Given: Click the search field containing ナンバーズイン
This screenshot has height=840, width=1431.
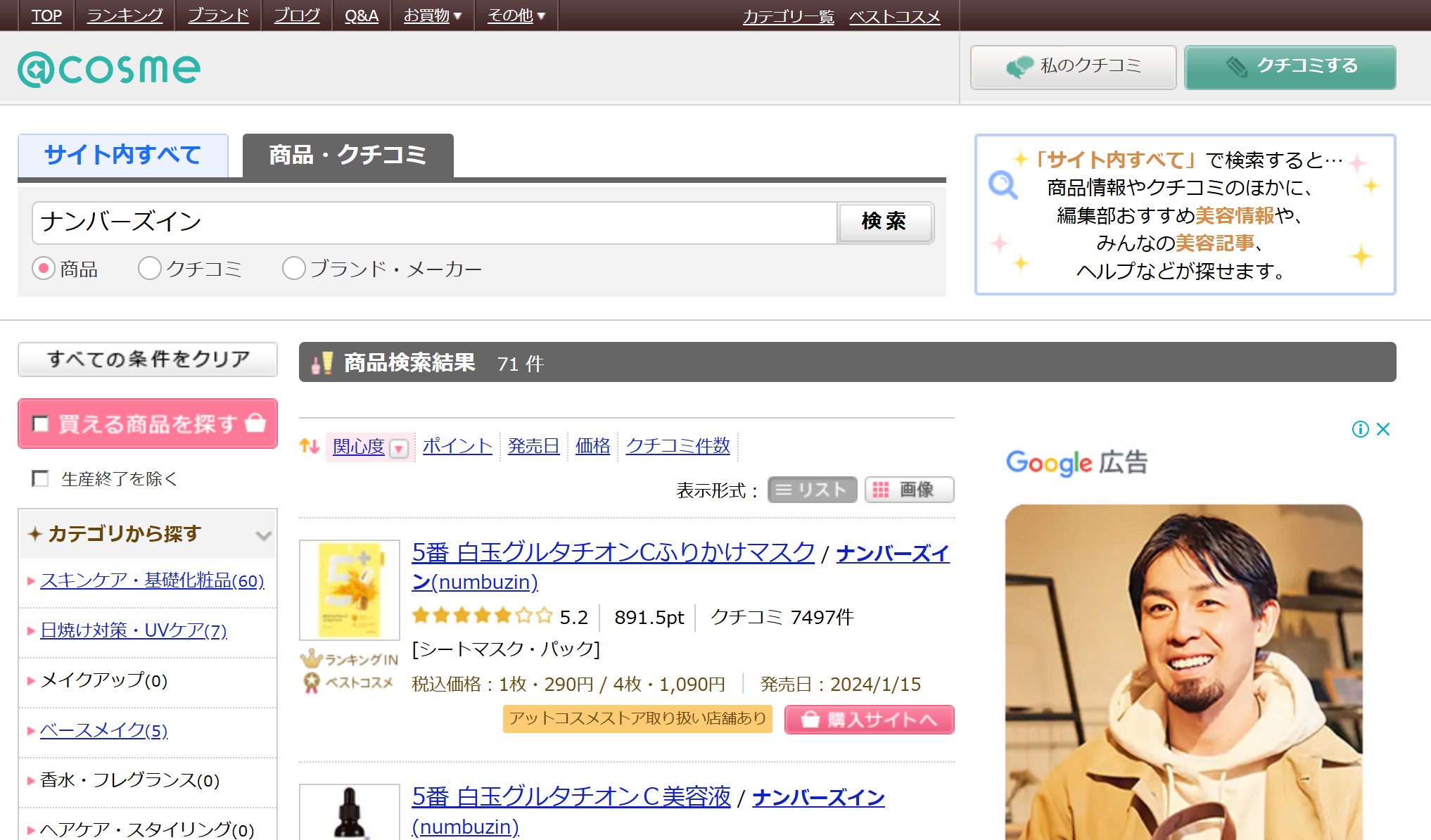Looking at the screenshot, I should (x=434, y=223).
